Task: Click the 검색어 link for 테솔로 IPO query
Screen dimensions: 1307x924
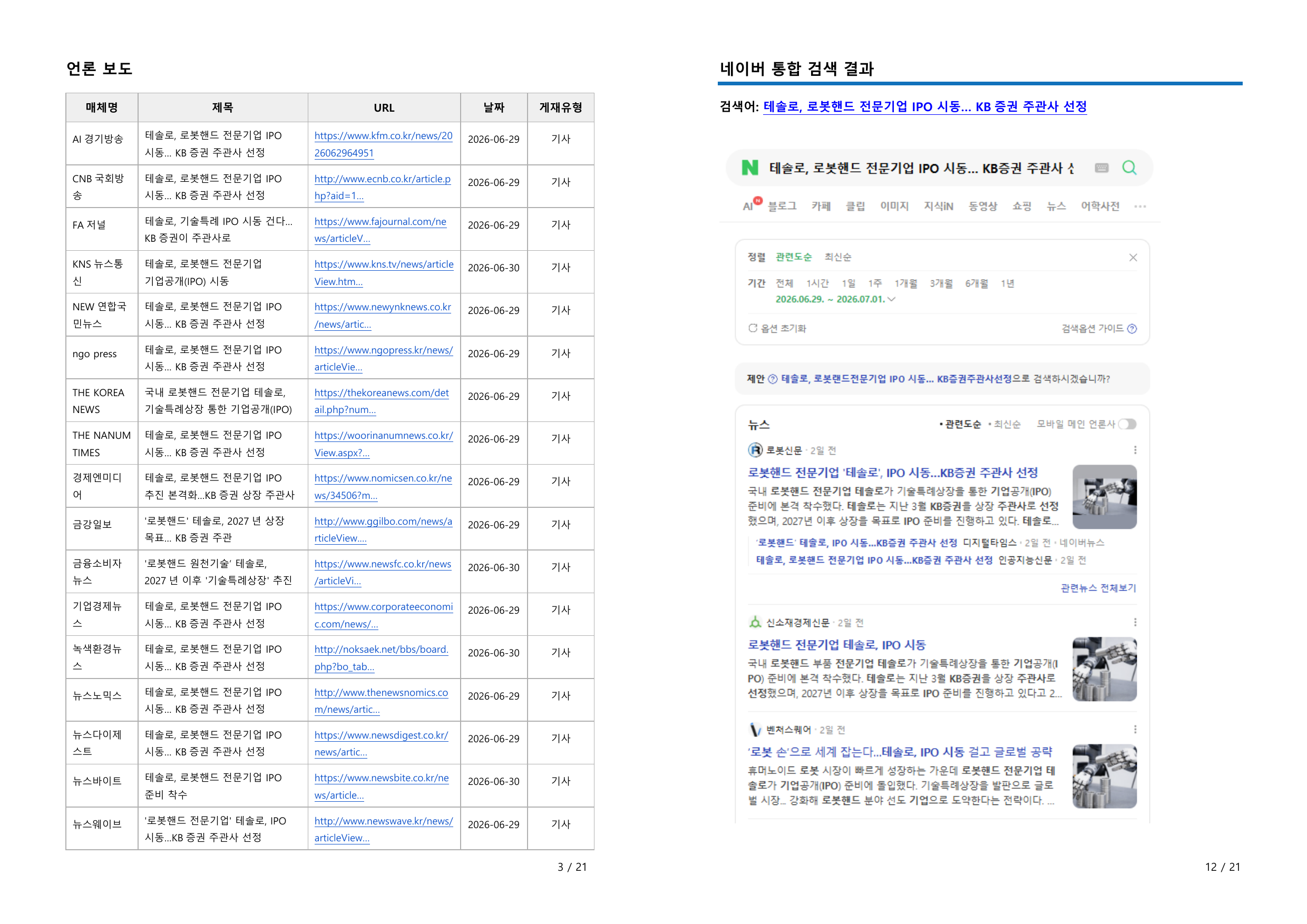Action: tap(924, 107)
